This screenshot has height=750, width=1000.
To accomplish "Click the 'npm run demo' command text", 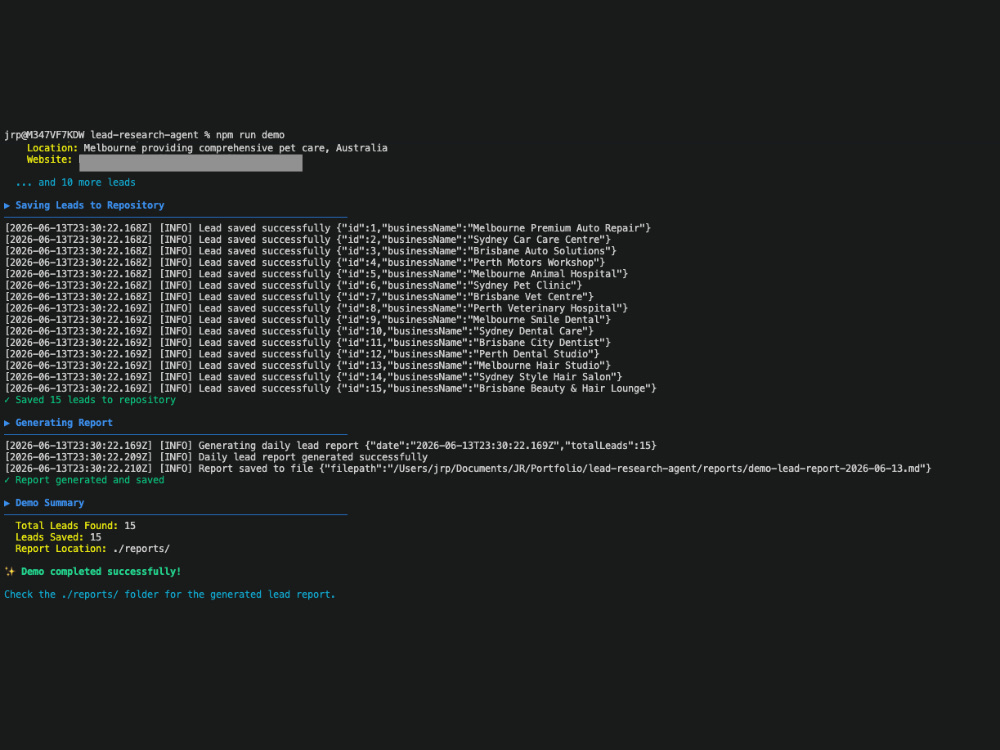I will (250, 135).
